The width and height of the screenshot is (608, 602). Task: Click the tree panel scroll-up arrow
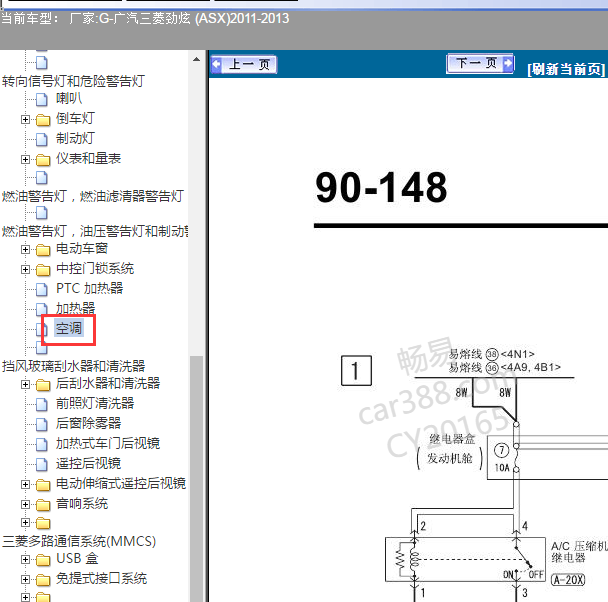point(197,59)
